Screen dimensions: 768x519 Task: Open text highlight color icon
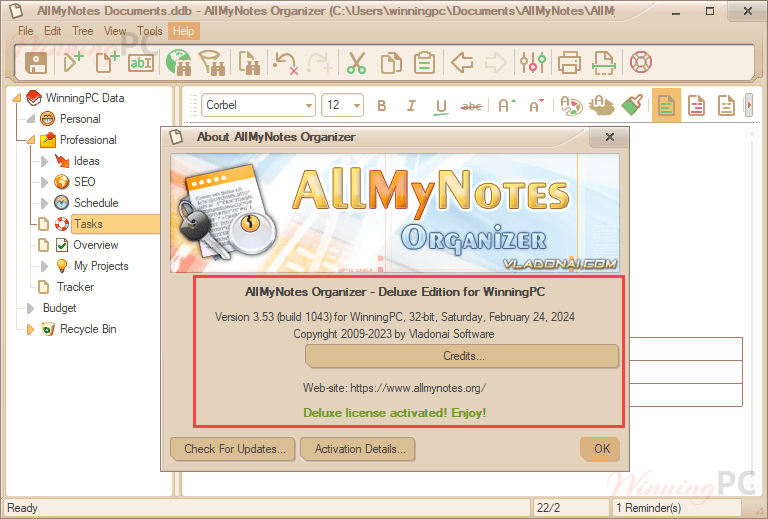coord(601,105)
